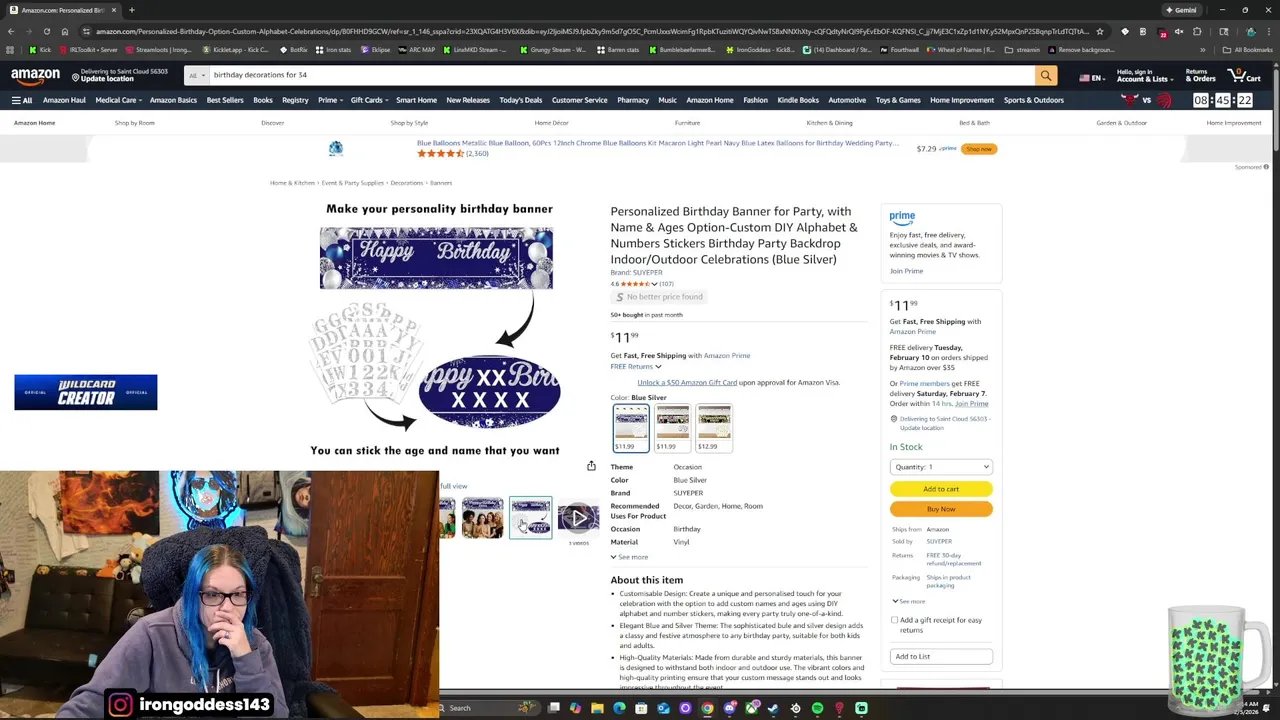
Task: Click the Amazon logo home link
Action: click(35, 75)
